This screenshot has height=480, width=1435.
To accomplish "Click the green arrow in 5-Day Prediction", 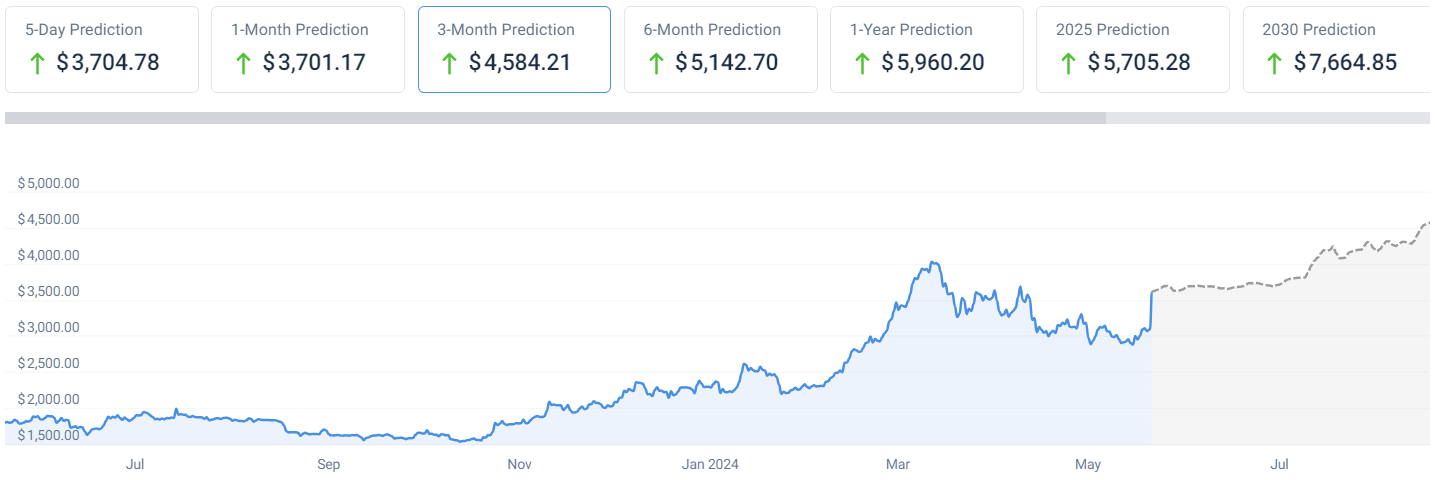I will pos(37,63).
